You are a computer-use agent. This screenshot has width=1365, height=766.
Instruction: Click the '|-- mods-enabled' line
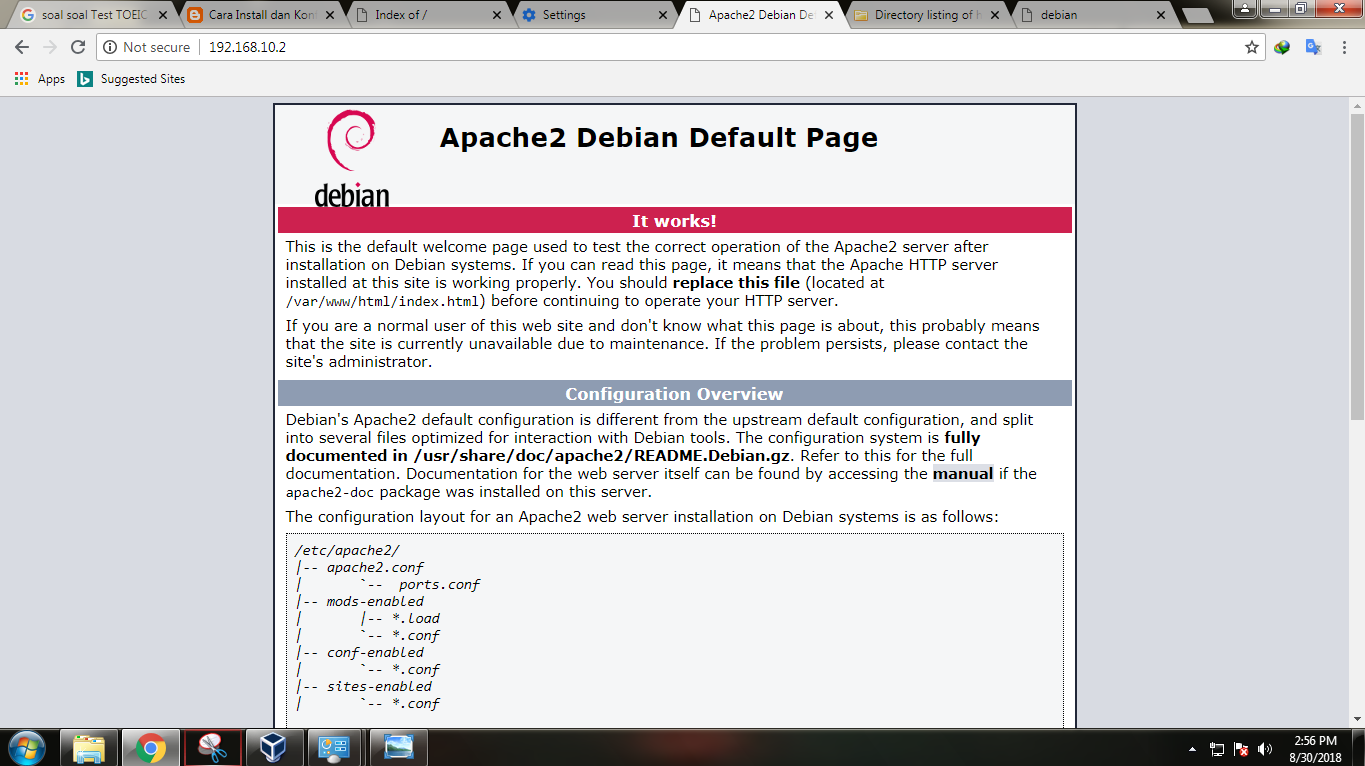coord(360,601)
